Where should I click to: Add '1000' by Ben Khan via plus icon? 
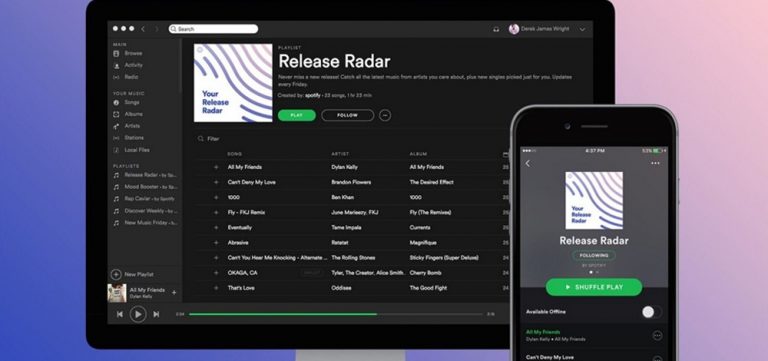click(216, 197)
